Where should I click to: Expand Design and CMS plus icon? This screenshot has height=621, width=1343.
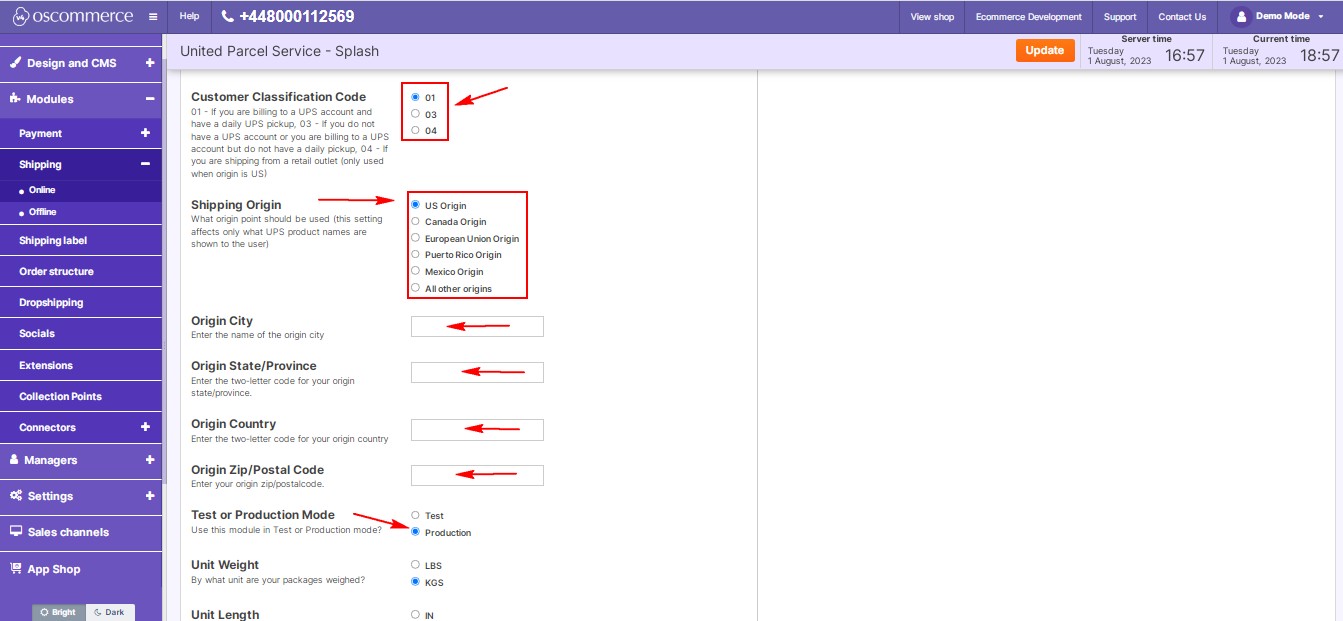click(x=150, y=63)
